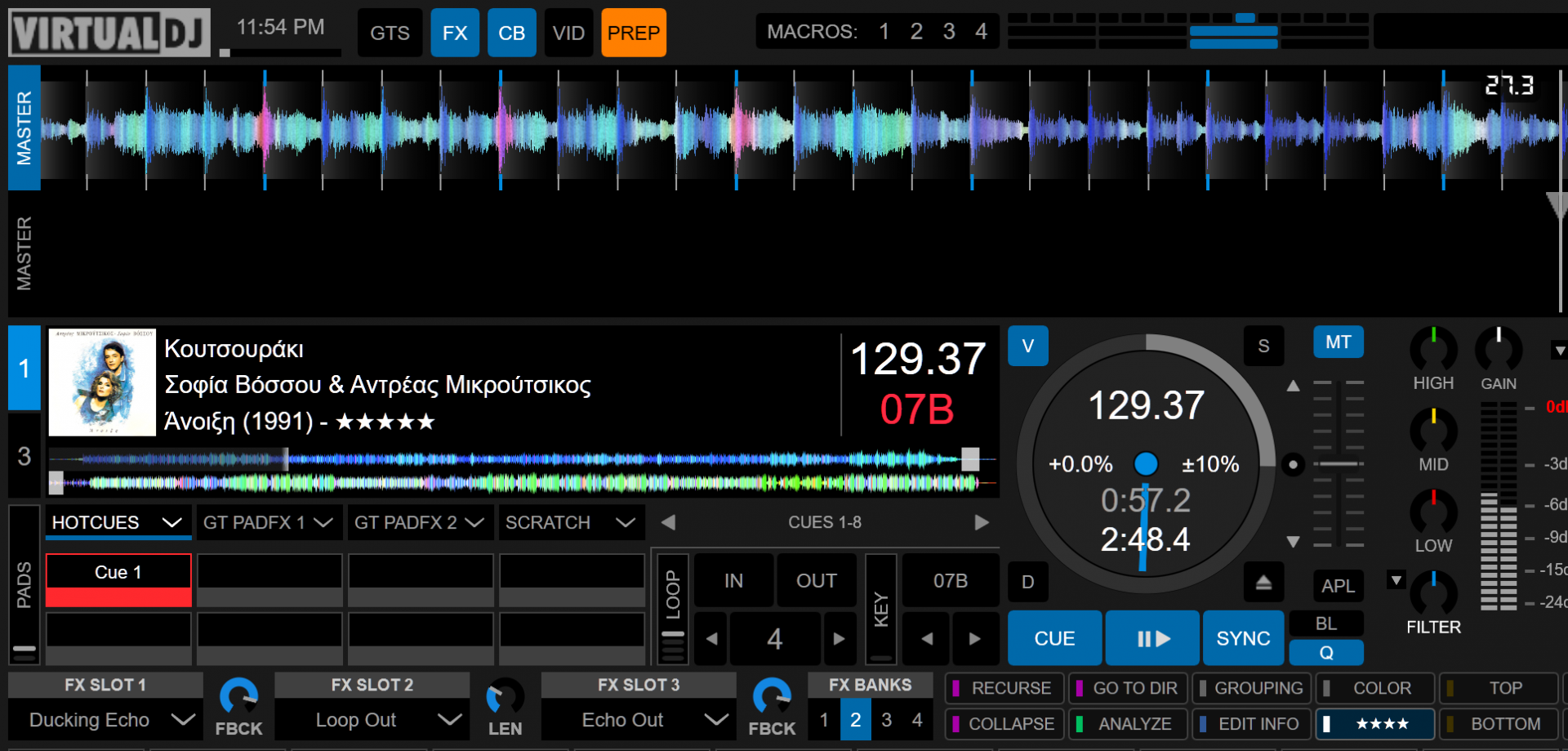The height and width of the screenshot is (751, 1568).
Task: Click the pitch down triangle
Action: point(1293,541)
